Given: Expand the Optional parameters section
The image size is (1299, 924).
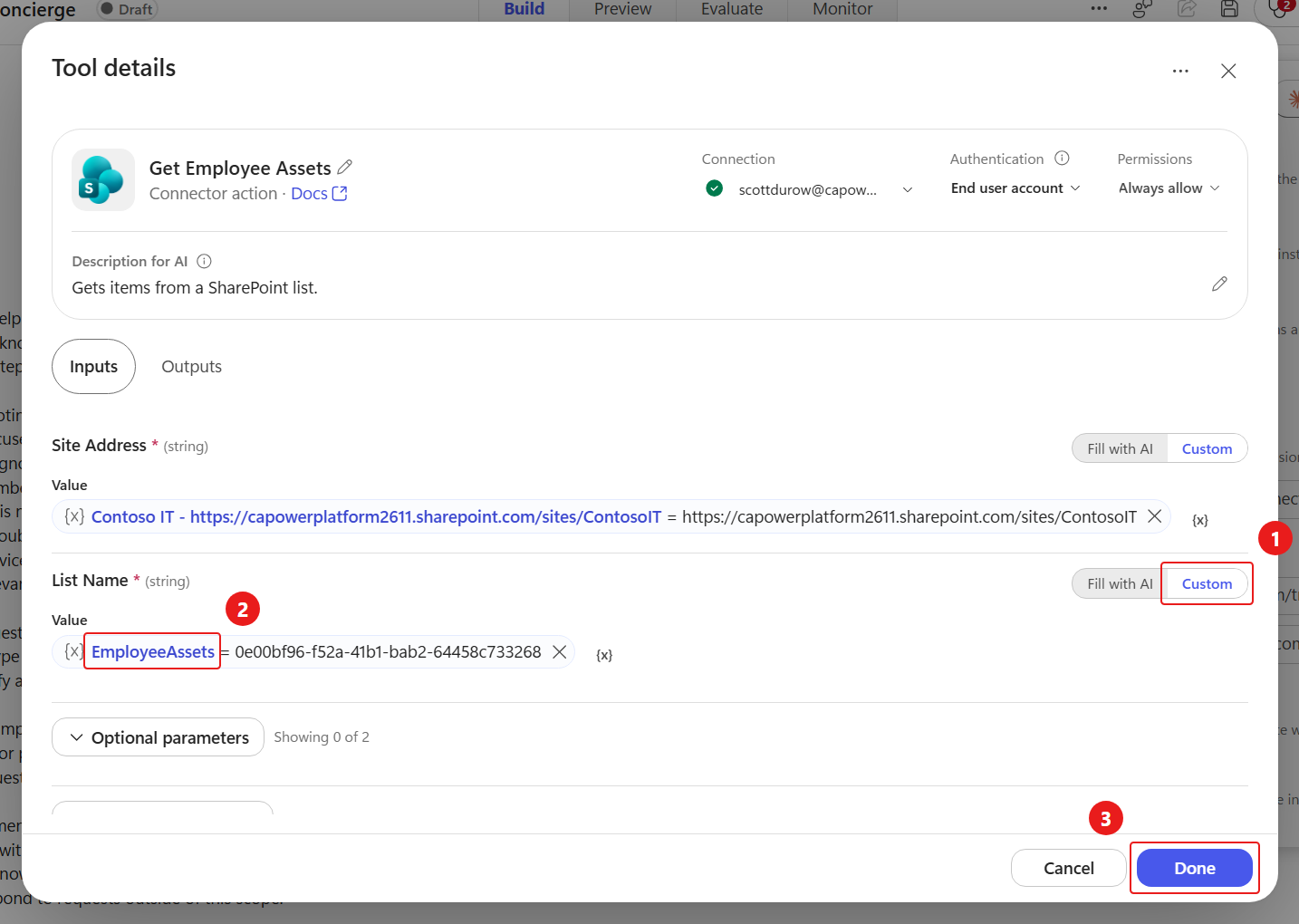Looking at the screenshot, I should tap(158, 737).
